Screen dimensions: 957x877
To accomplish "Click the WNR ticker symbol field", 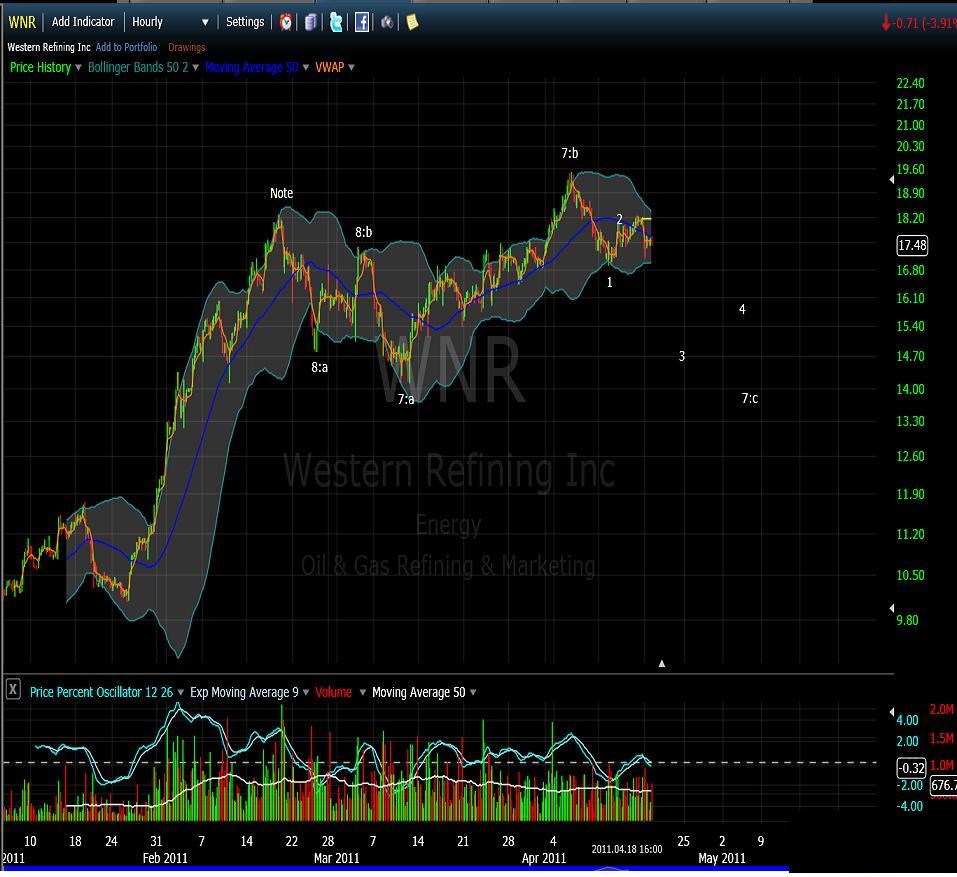I will 22,22.
